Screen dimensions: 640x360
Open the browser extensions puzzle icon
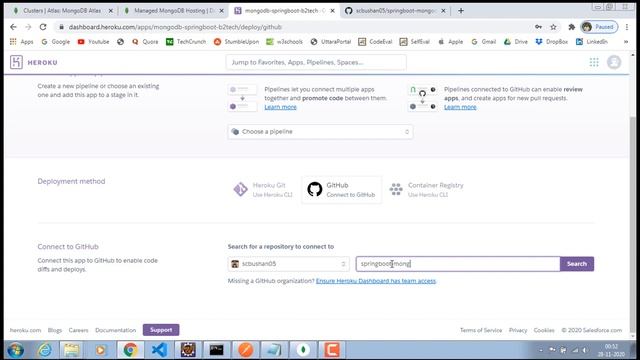coord(571,27)
